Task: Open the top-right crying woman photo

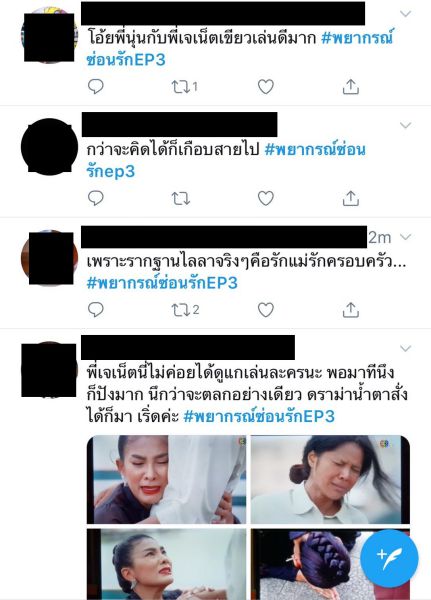Action: (x=330, y=479)
